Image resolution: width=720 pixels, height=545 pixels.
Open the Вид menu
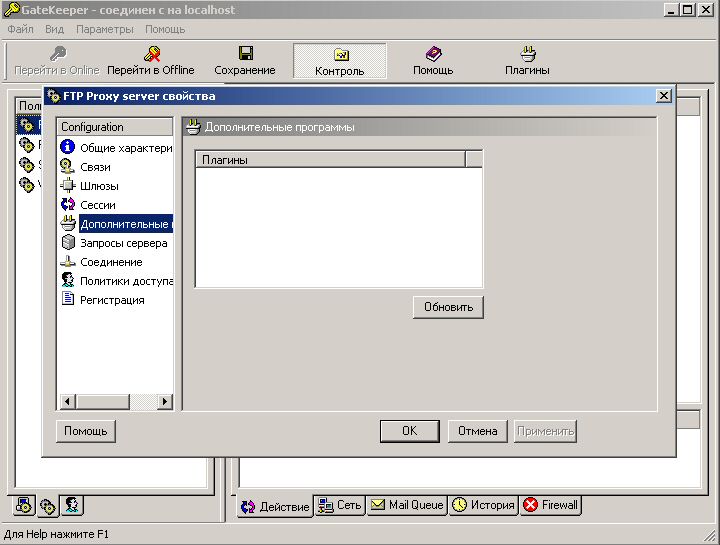54,29
